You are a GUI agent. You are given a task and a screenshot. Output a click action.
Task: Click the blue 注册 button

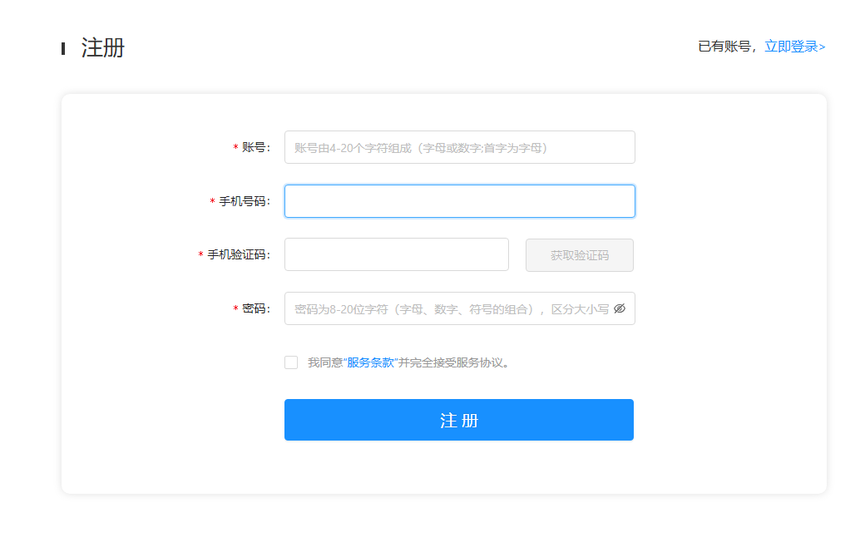(x=459, y=420)
